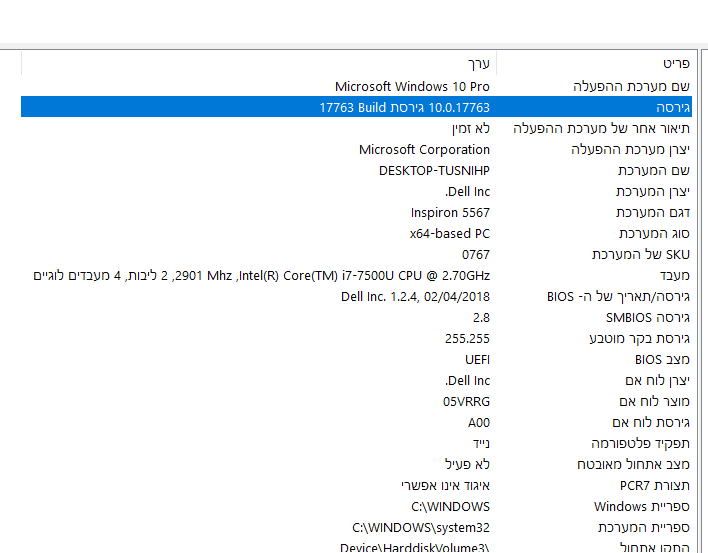Viewport: 708px width, 553px height.
Task: Select the 'סוג המערכת' item
Action: coord(654,233)
